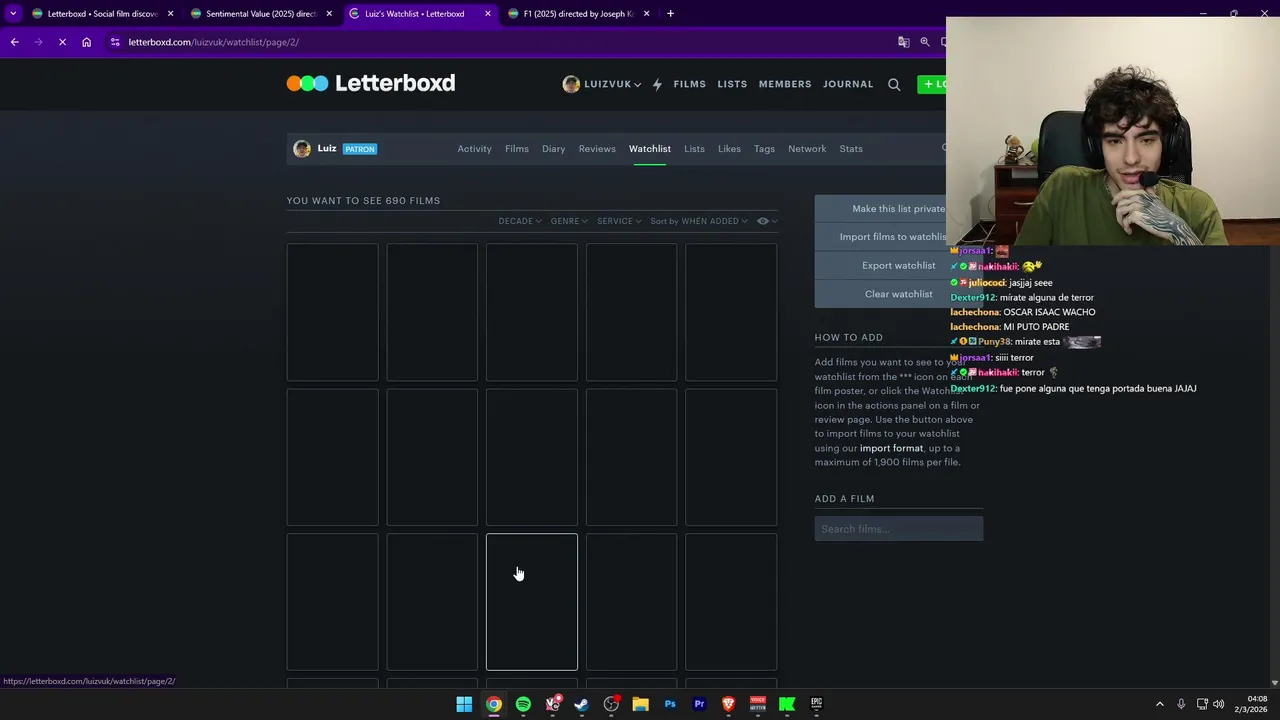Image resolution: width=1280 pixels, height=720 pixels.
Task: Open the LISTS nav menu
Action: tap(732, 84)
